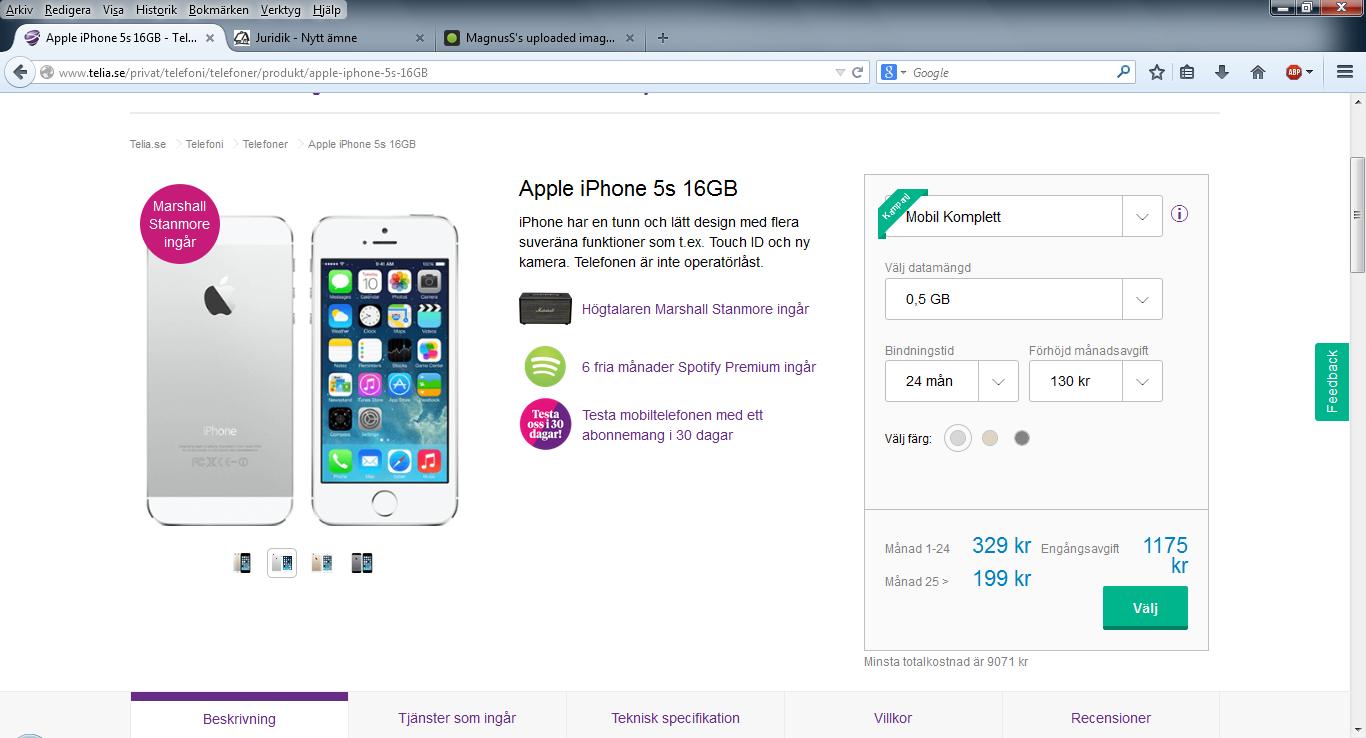Choose the space gray color option

click(1022, 438)
